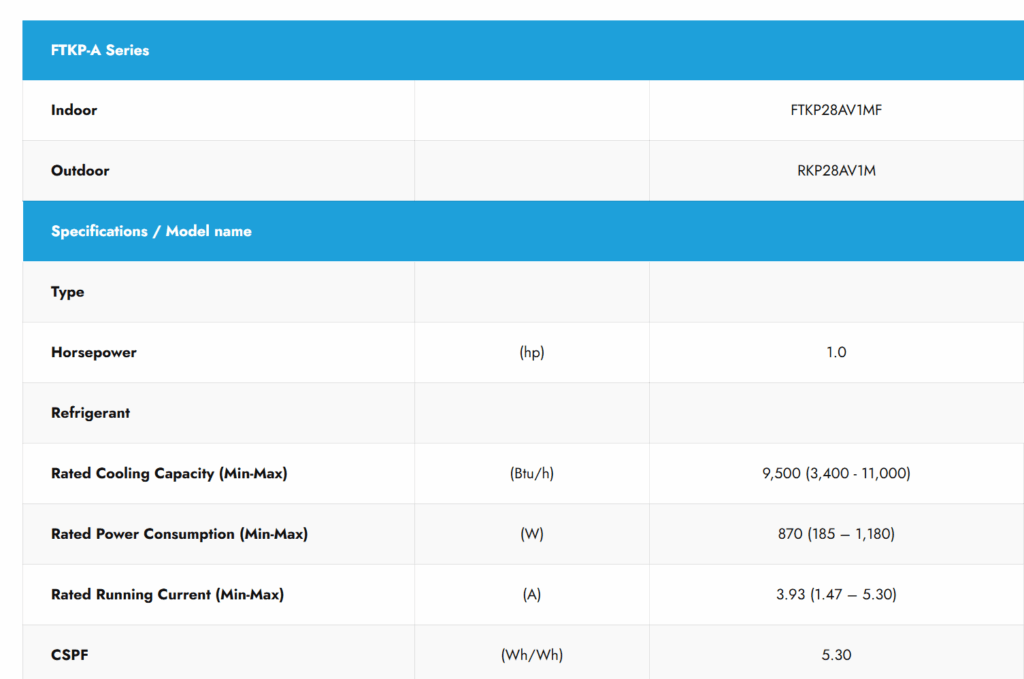Click outdoor model RKP28AV1M
The height and width of the screenshot is (679, 1024).
coord(836,170)
